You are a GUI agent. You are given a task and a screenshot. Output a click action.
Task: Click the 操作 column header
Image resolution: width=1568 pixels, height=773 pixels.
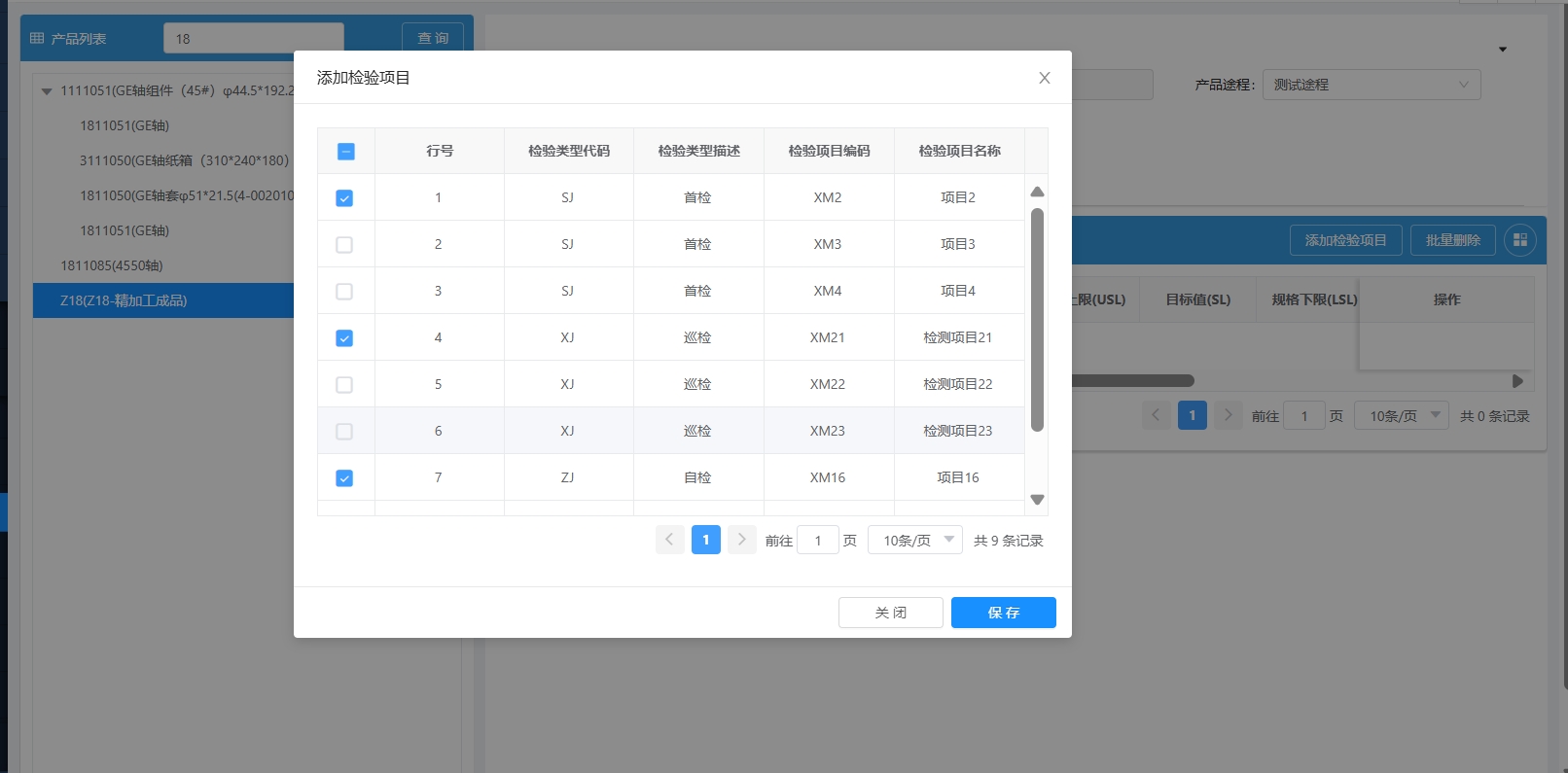(x=1447, y=299)
